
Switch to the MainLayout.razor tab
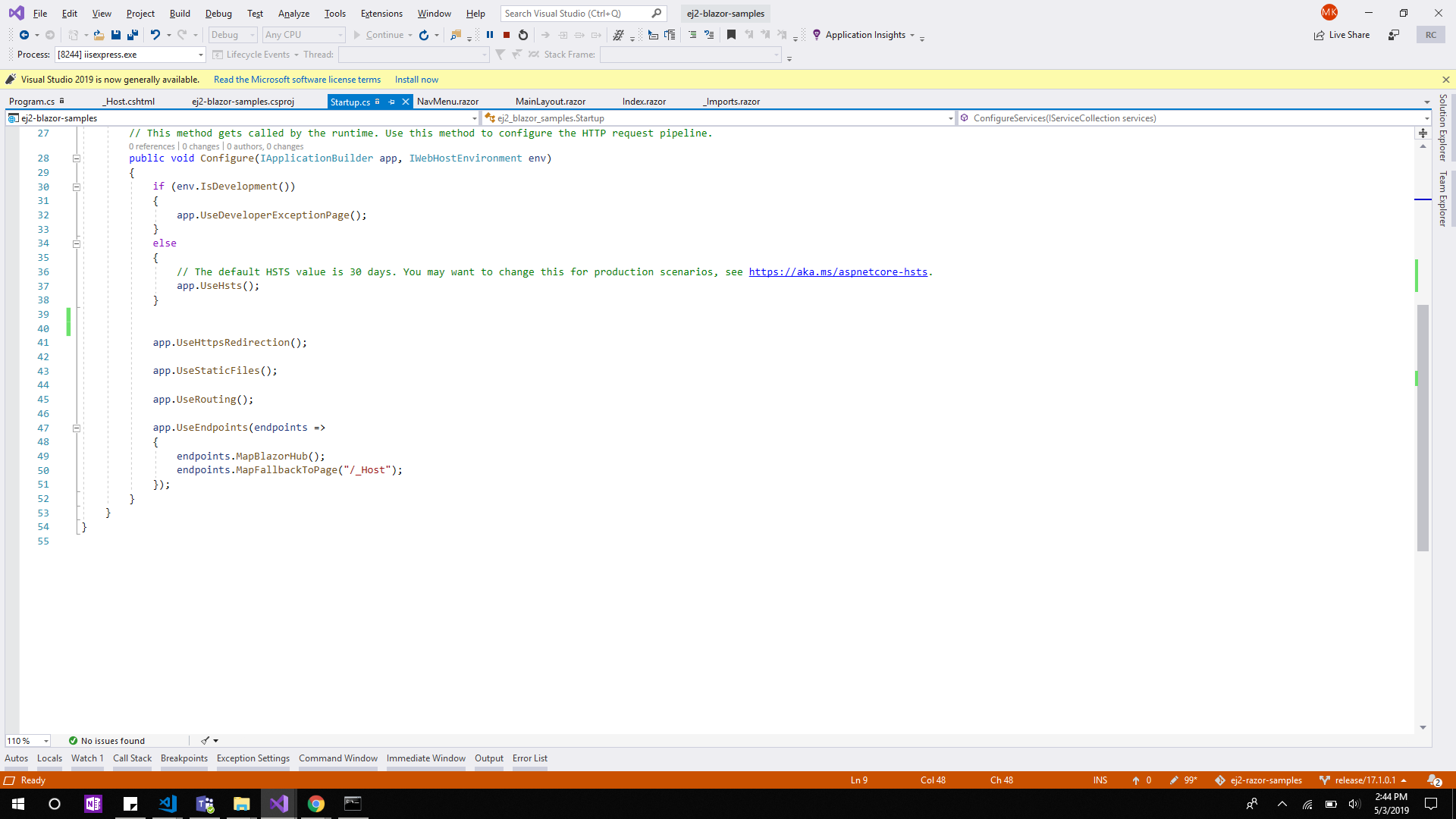tap(550, 101)
